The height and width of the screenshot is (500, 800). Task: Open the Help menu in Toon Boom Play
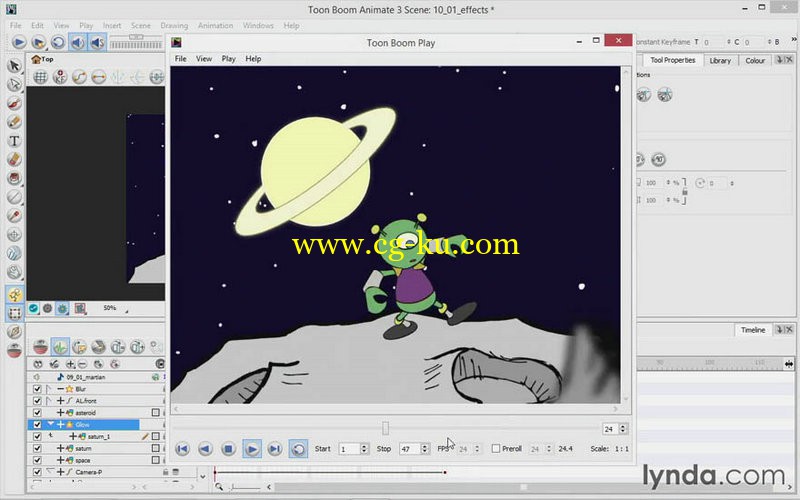click(x=253, y=59)
